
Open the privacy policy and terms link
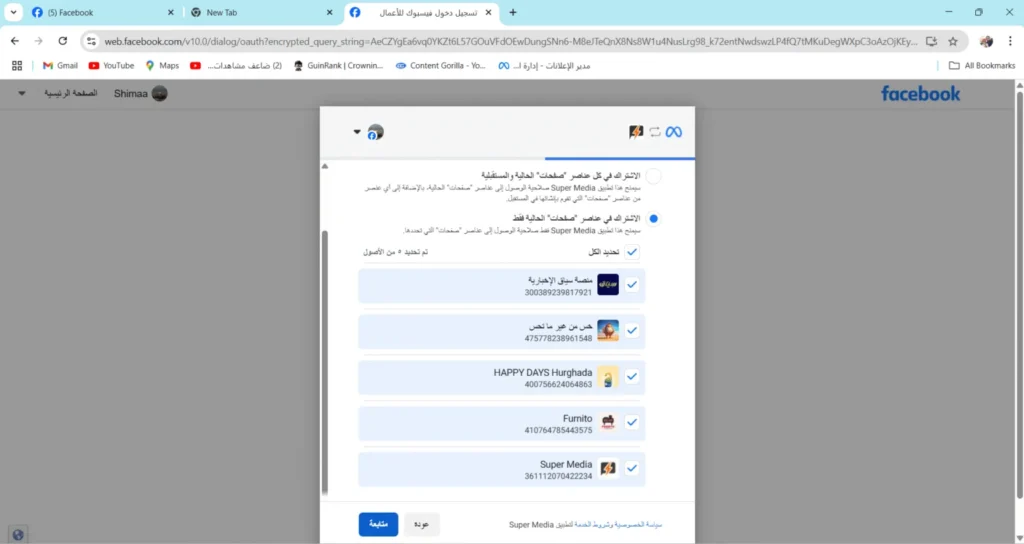coord(618,524)
